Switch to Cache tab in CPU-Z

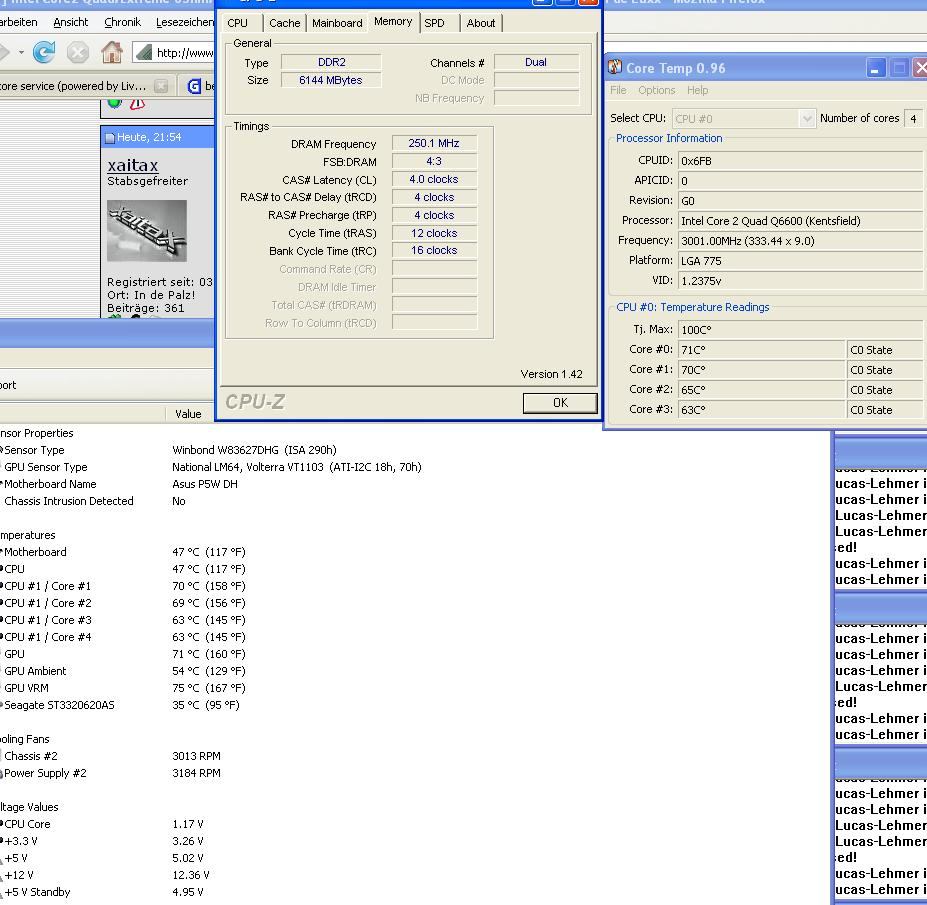pos(285,23)
